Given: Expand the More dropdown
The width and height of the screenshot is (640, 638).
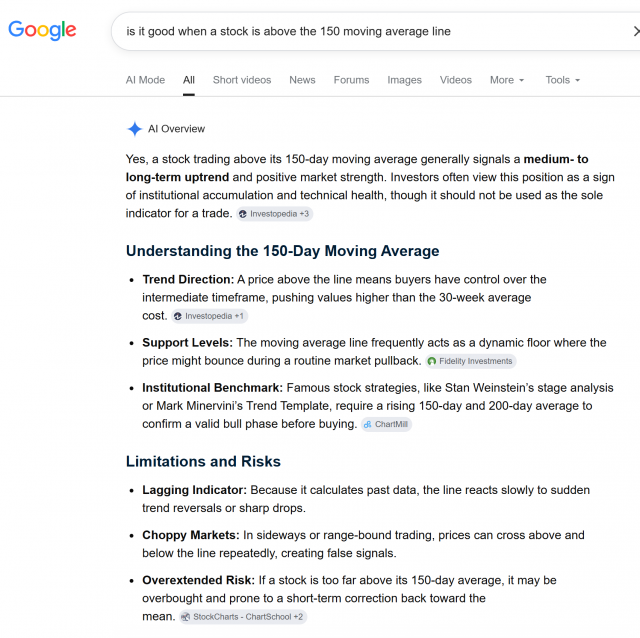Looking at the screenshot, I should 507,80.
